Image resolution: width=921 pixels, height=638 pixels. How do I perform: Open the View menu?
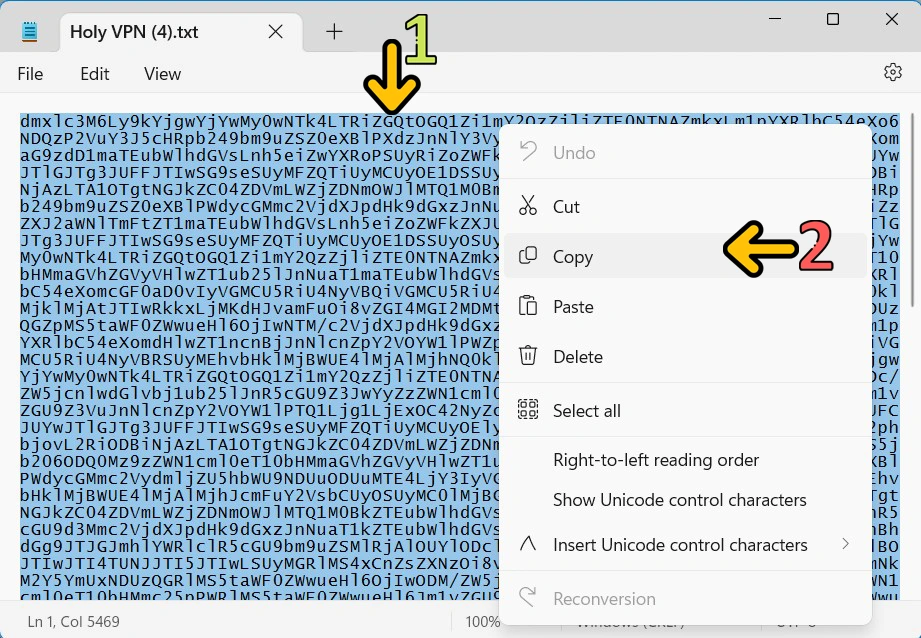click(161, 73)
